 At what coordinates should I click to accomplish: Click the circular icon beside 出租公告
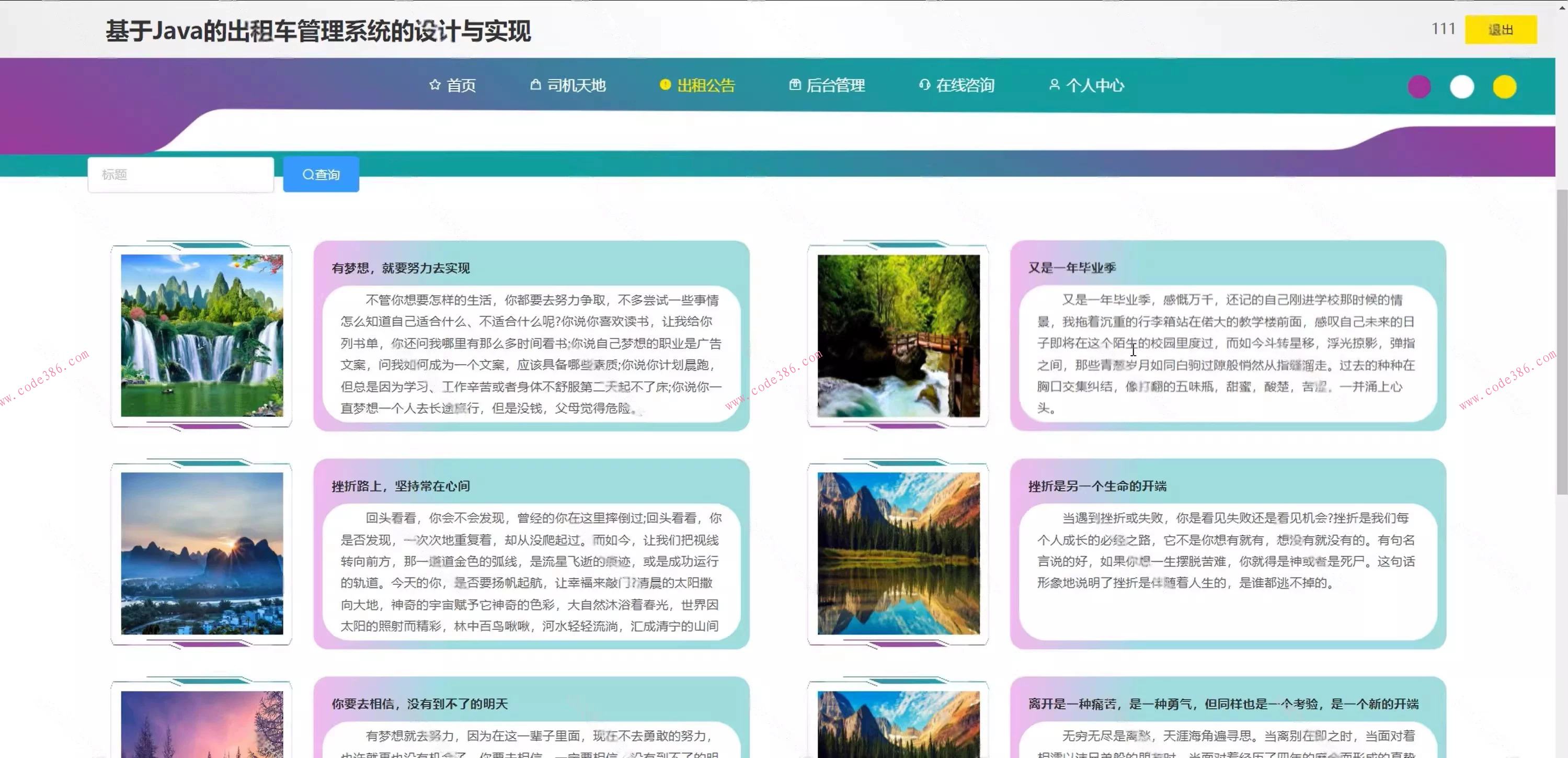coord(664,85)
